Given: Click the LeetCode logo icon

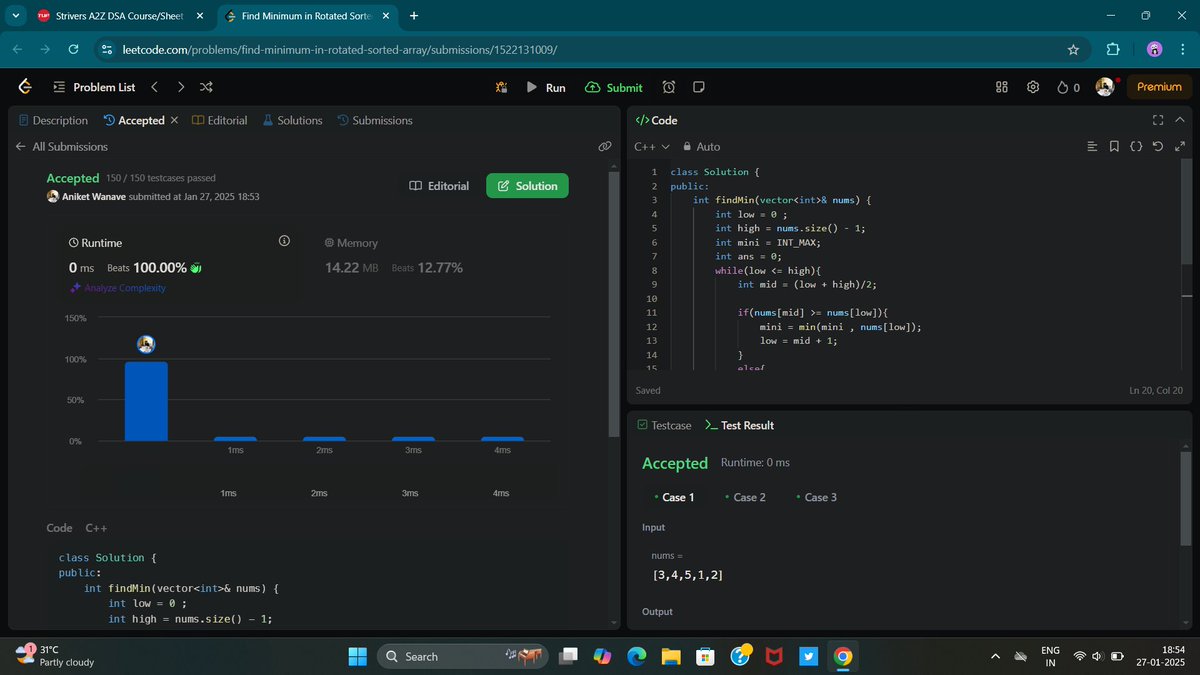Looking at the screenshot, I should point(25,87).
